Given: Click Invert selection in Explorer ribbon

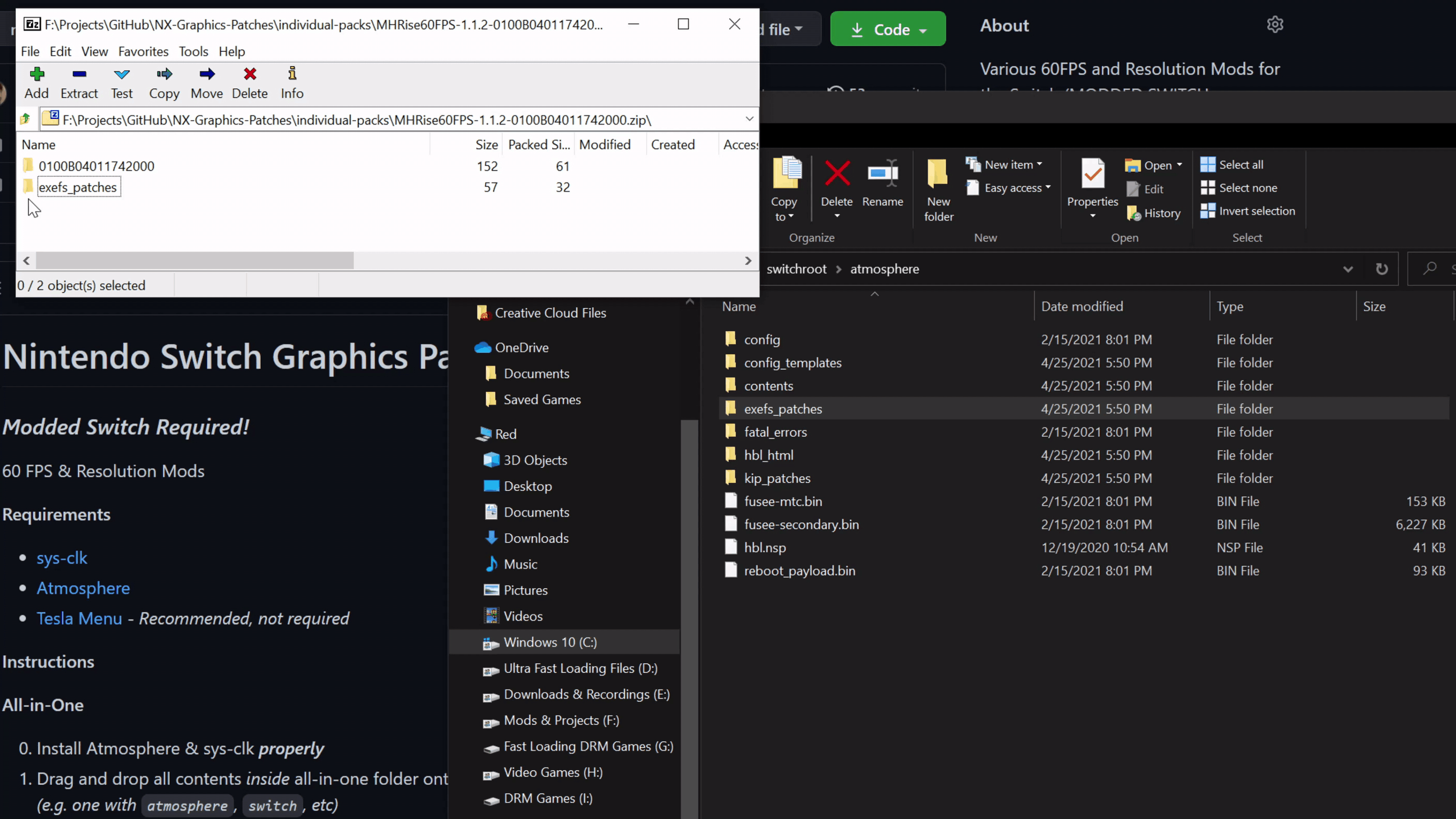Looking at the screenshot, I should pyautogui.click(x=1248, y=211).
